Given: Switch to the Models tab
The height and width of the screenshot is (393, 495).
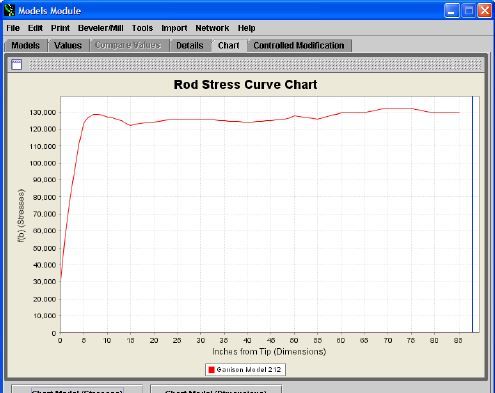Looking at the screenshot, I should point(26,45).
